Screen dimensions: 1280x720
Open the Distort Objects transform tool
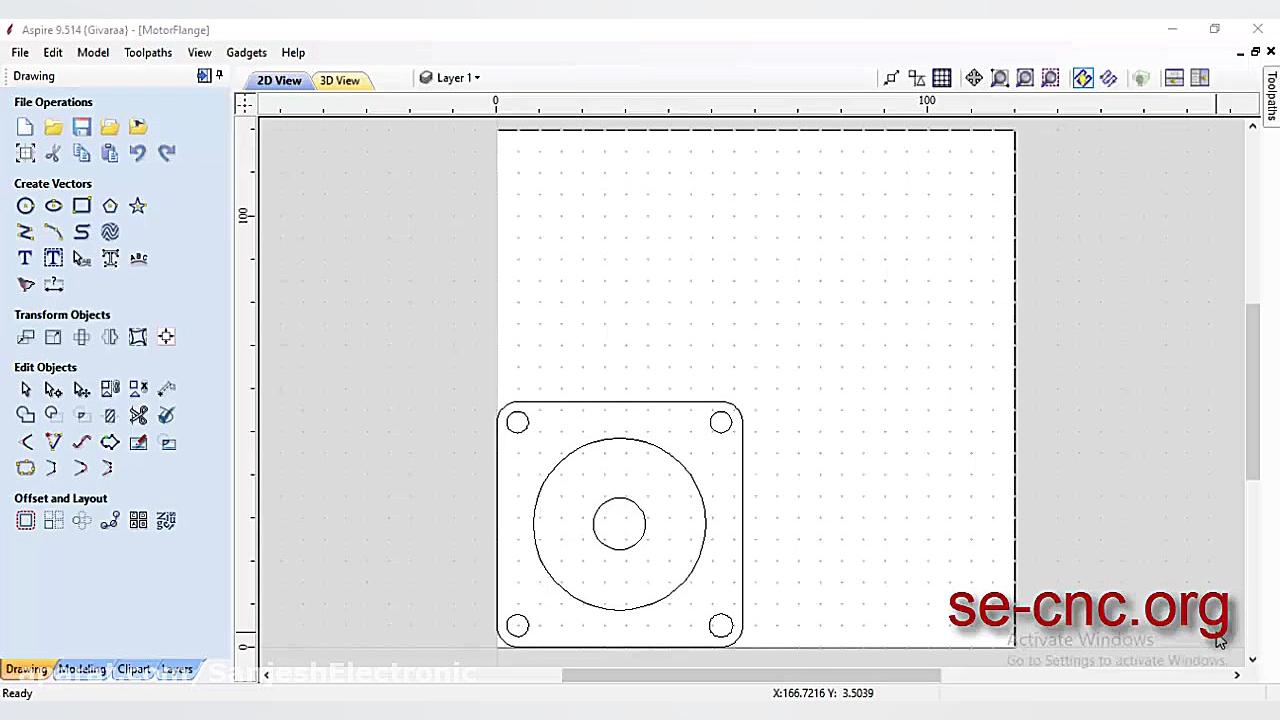pos(138,337)
